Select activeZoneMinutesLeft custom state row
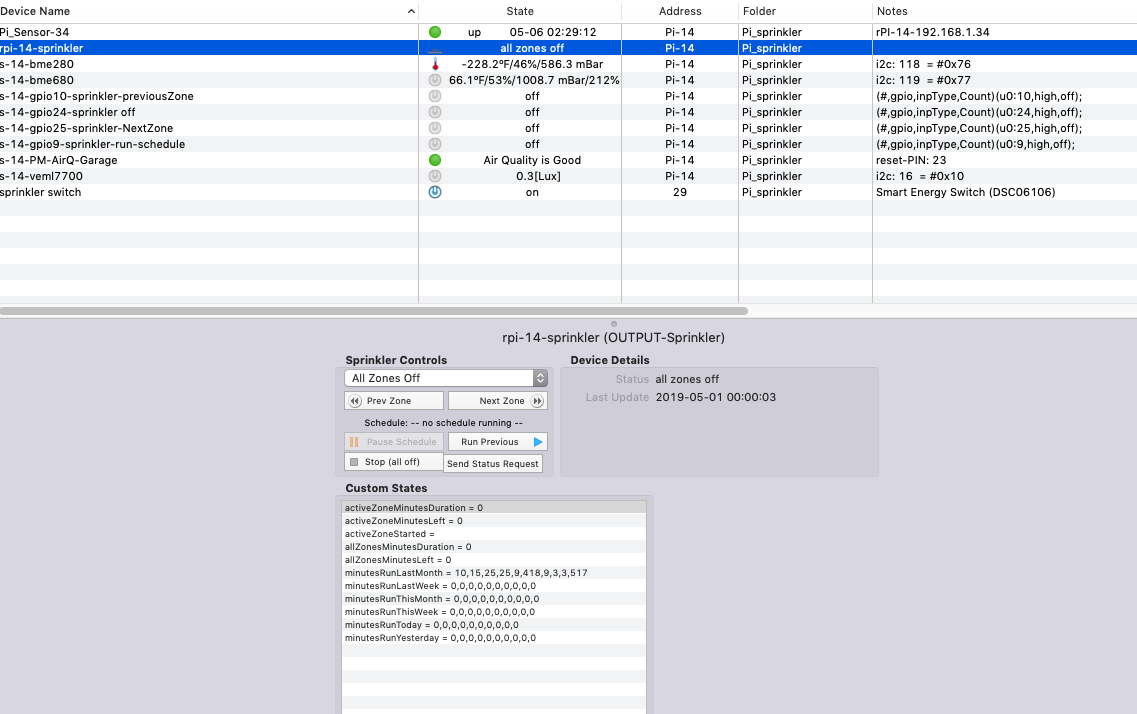The width and height of the screenshot is (1137, 714). click(494, 520)
